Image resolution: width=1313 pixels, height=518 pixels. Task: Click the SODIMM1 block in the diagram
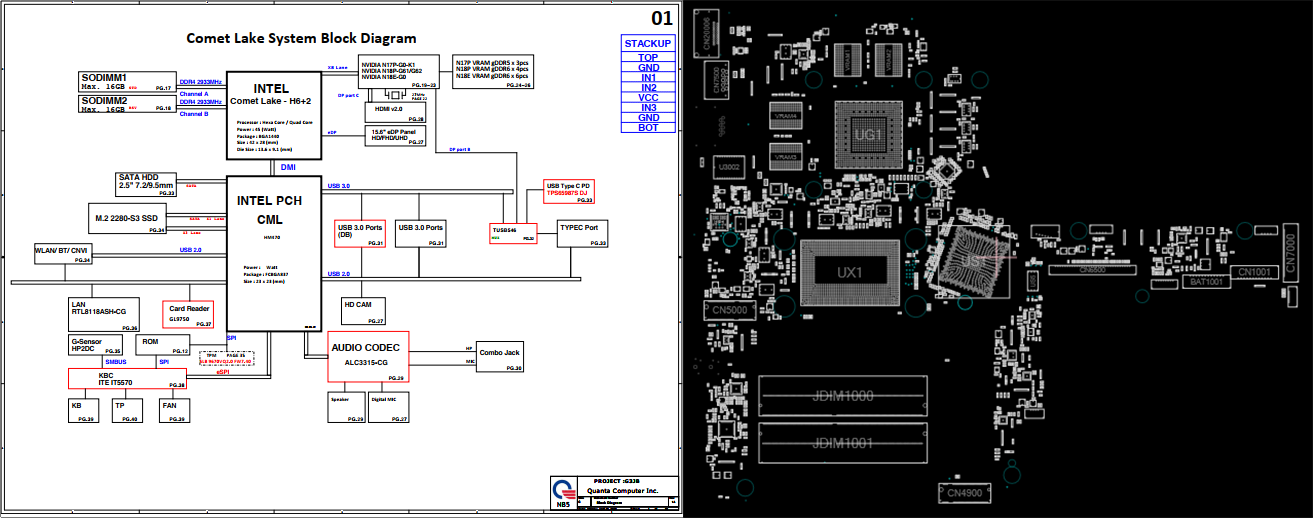point(126,82)
